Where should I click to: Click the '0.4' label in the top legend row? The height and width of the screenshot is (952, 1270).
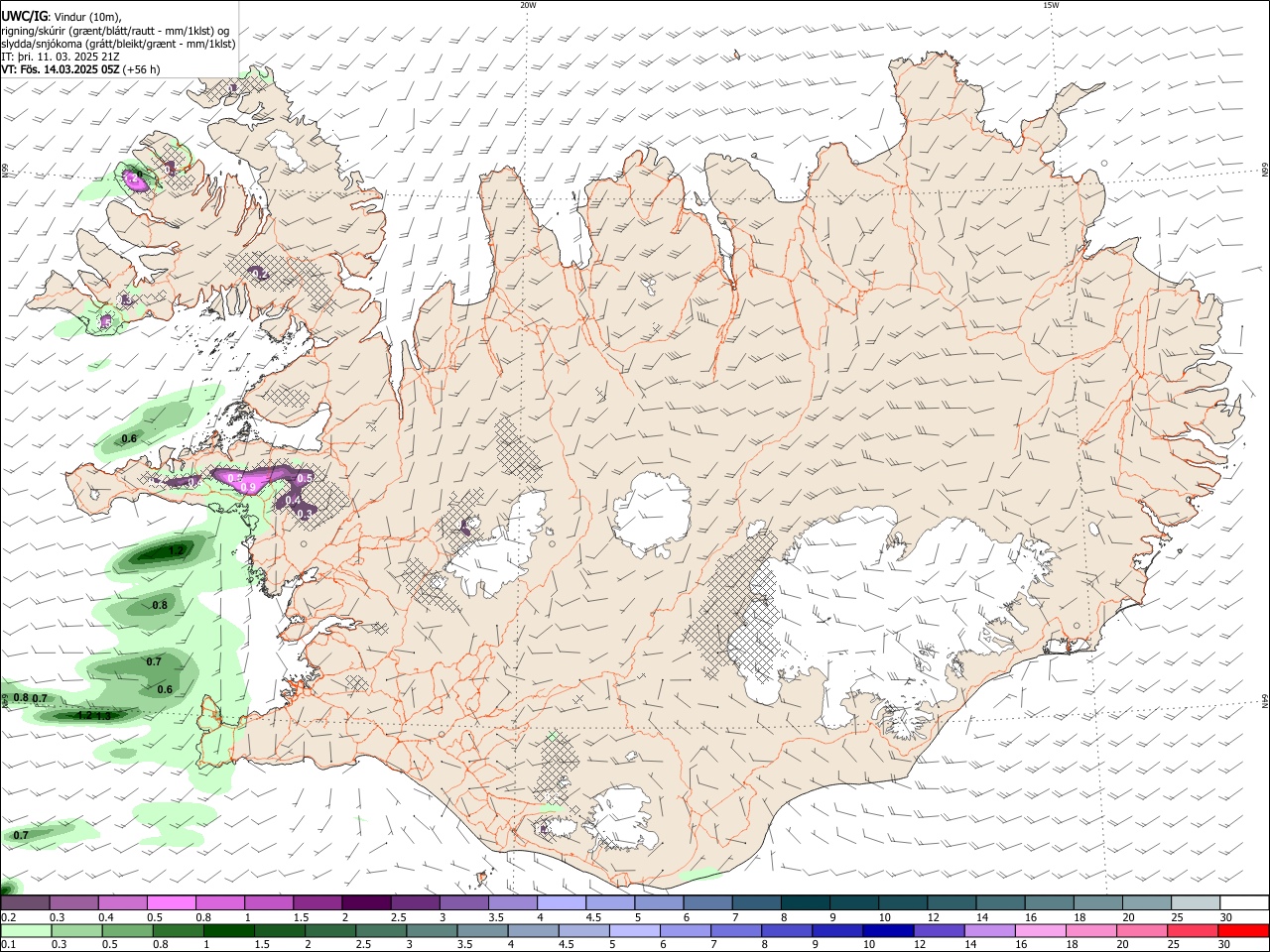pos(106,917)
